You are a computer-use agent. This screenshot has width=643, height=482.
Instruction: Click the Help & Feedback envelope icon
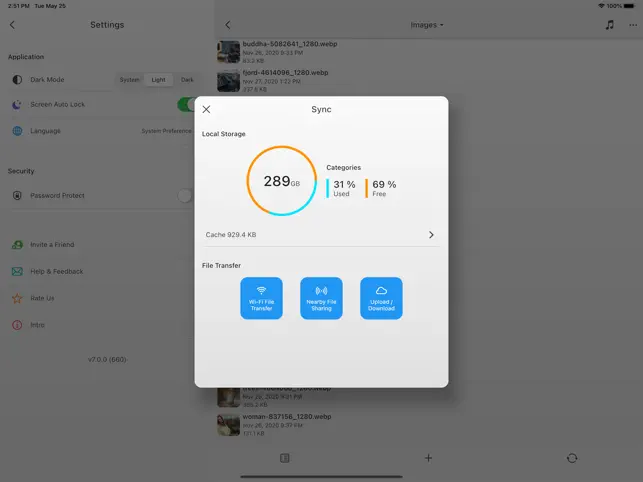17,272
